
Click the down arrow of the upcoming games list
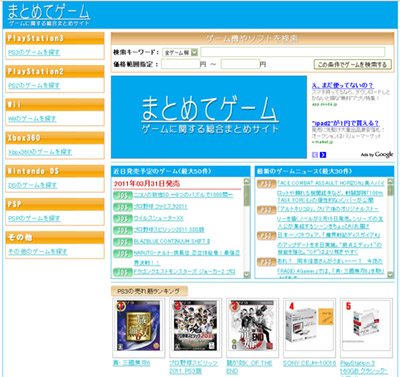[247, 275]
